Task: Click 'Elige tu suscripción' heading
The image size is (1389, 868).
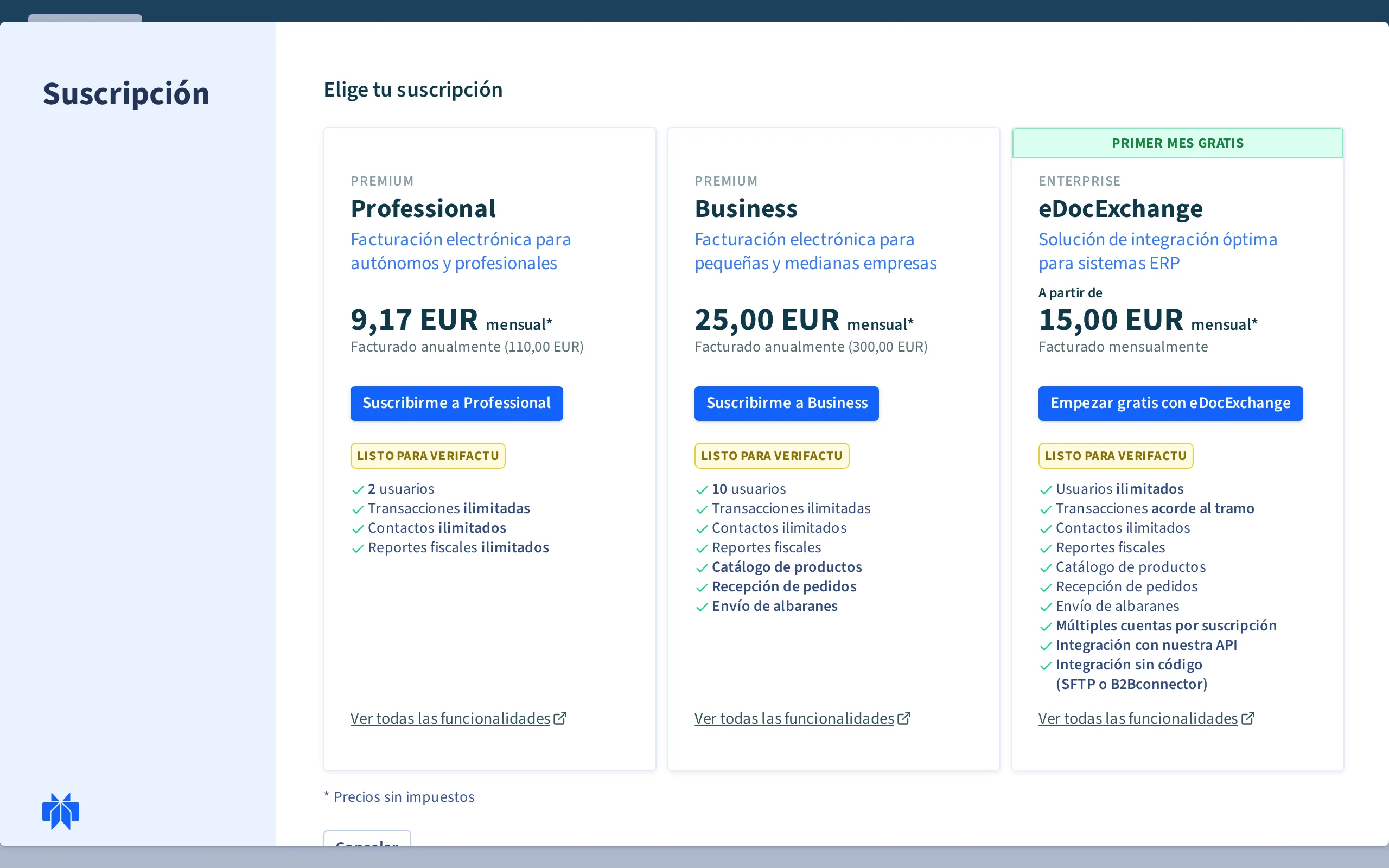Action: 413,90
